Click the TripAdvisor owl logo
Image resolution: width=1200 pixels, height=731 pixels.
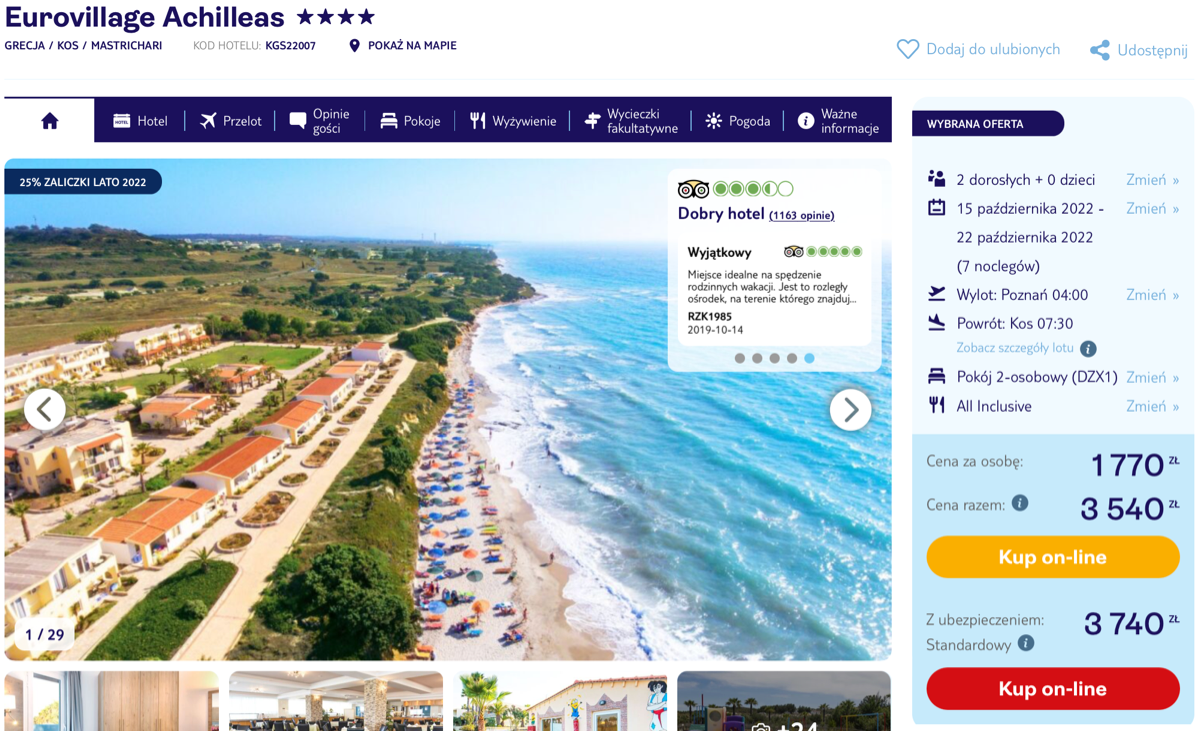tap(693, 189)
